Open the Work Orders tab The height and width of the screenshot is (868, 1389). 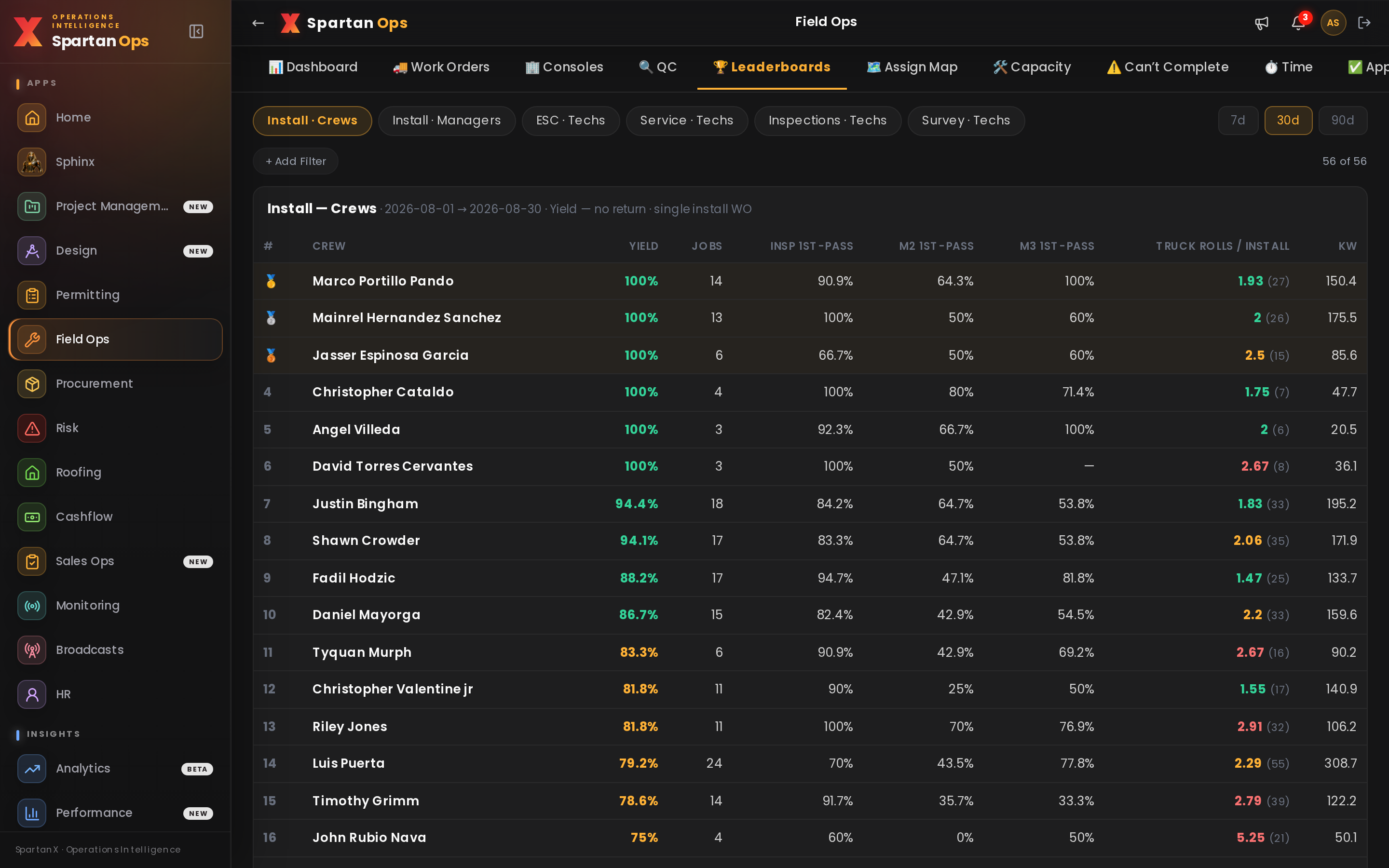point(441,67)
